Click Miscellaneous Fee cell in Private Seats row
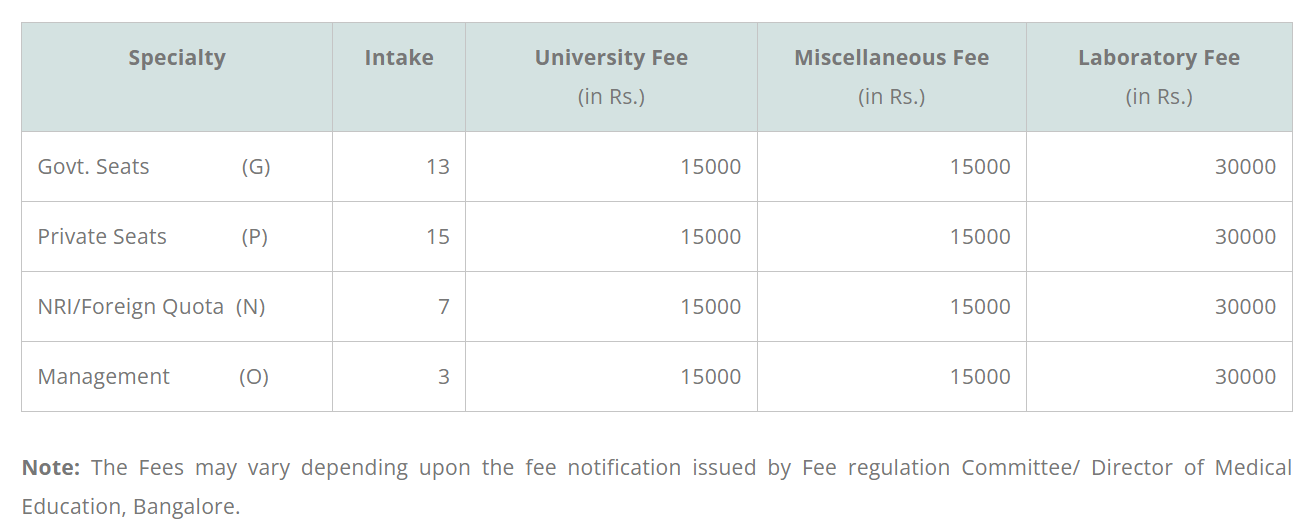1310x531 pixels. pyautogui.click(x=980, y=237)
